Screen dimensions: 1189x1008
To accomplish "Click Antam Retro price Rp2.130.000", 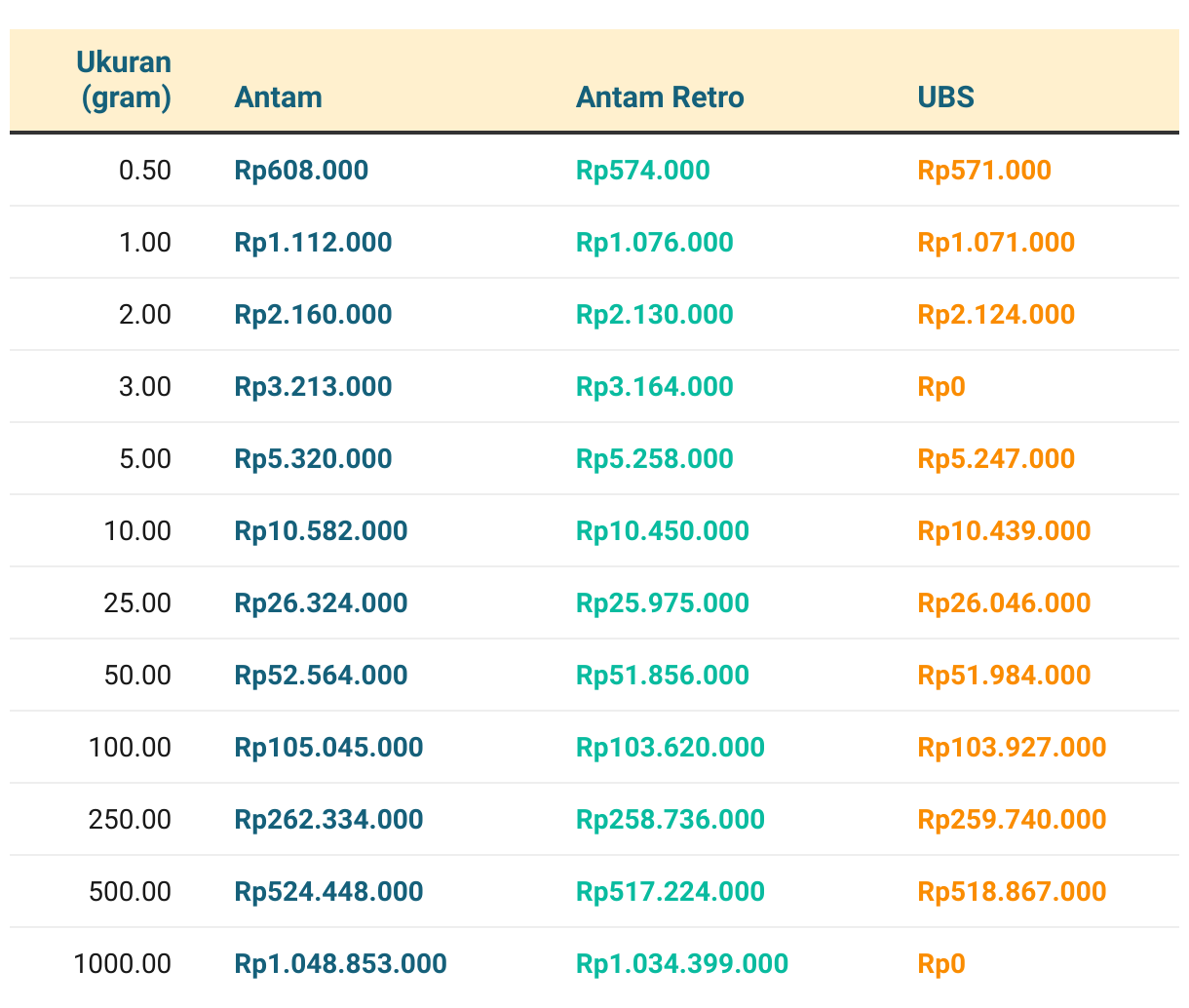I will tap(655, 315).
